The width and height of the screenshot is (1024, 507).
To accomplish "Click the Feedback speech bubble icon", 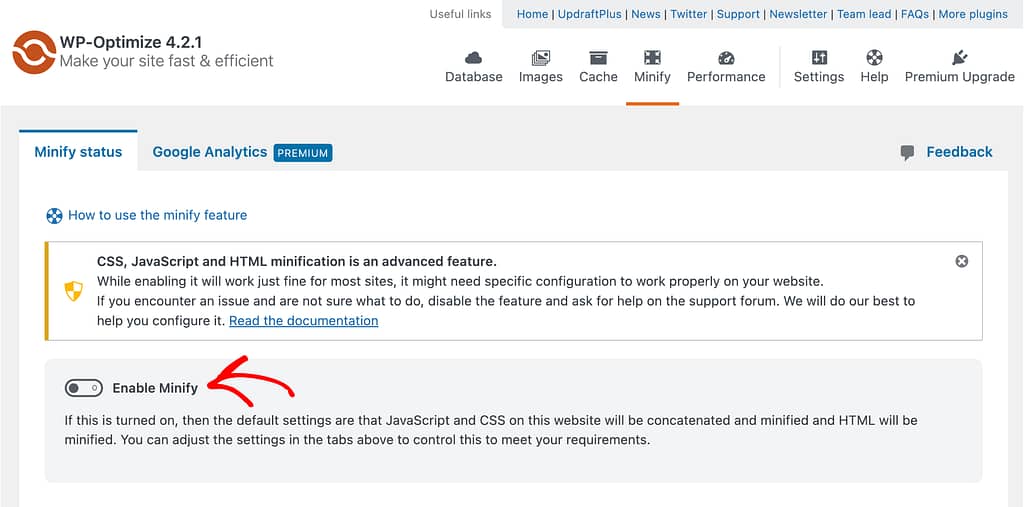I will [x=907, y=153].
